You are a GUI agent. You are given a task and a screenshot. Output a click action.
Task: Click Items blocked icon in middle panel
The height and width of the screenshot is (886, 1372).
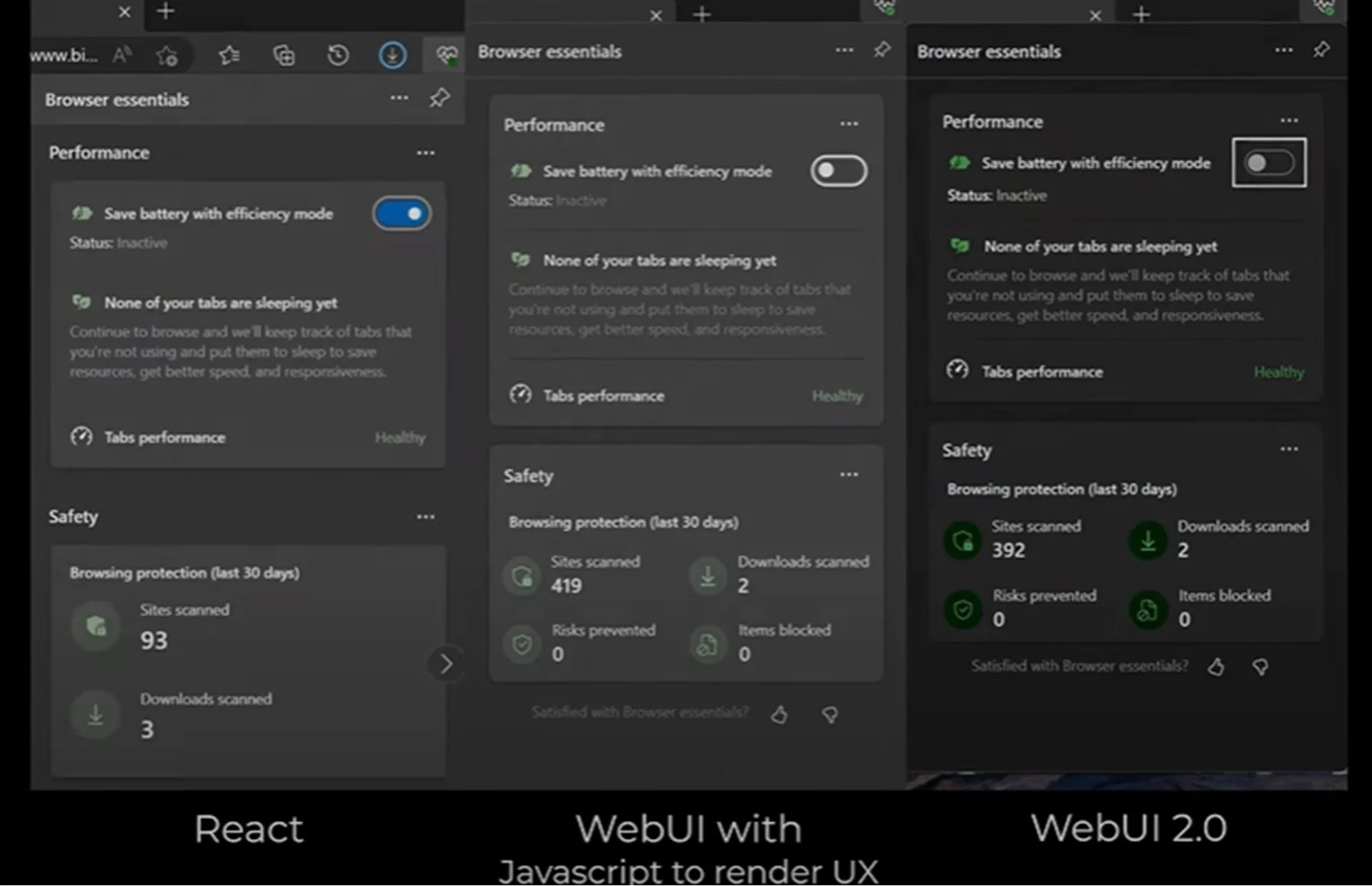[x=708, y=644]
